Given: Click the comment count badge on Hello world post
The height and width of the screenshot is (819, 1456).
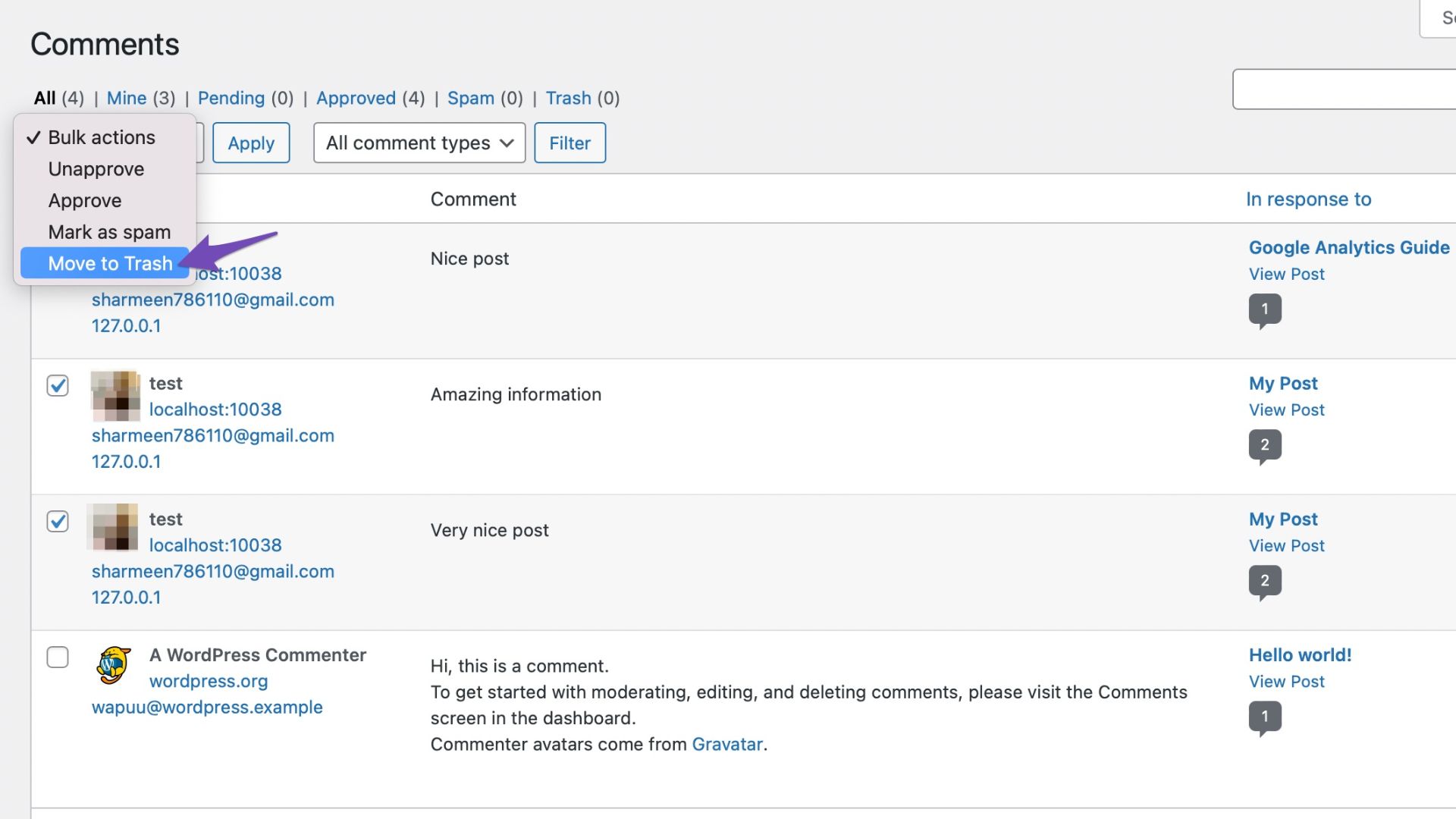Looking at the screenshot, I should (1264, 716).
